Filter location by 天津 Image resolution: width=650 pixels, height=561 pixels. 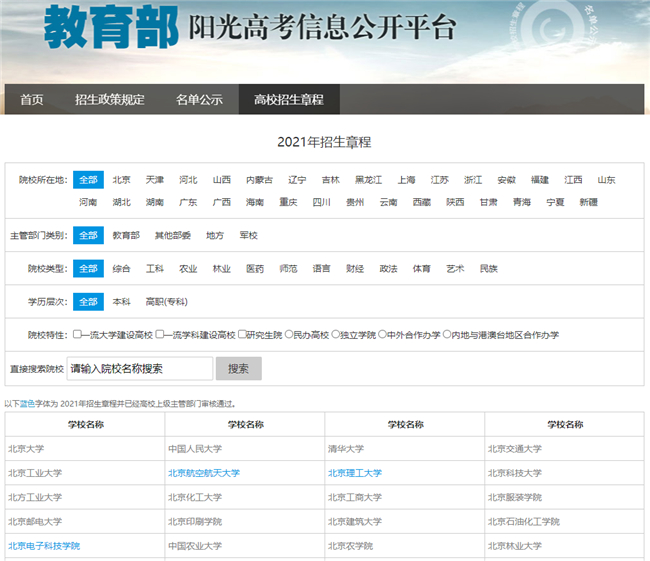tap(155, 180)
